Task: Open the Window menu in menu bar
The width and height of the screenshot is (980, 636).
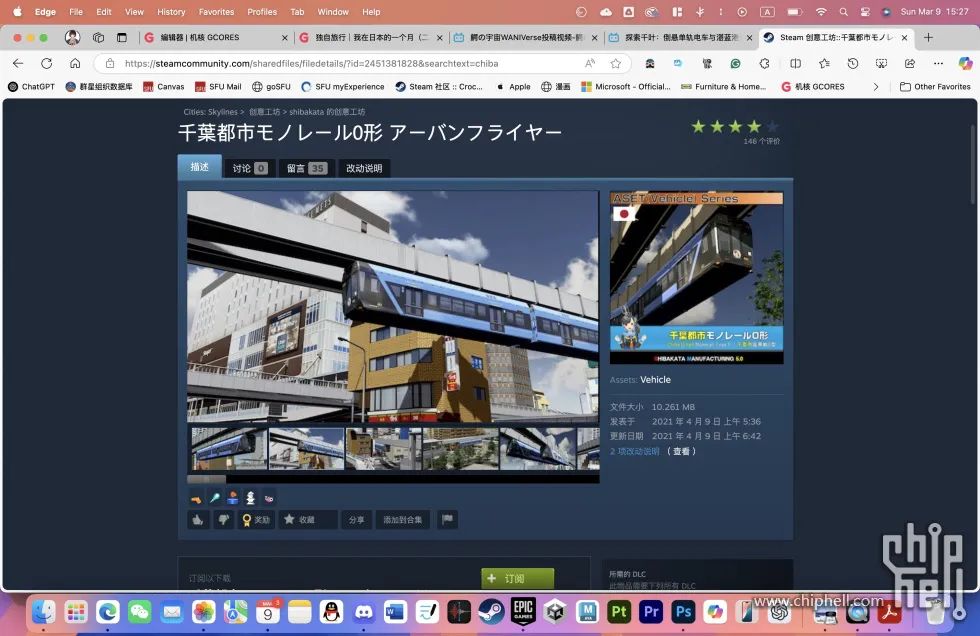Action: tap(333, 12)
